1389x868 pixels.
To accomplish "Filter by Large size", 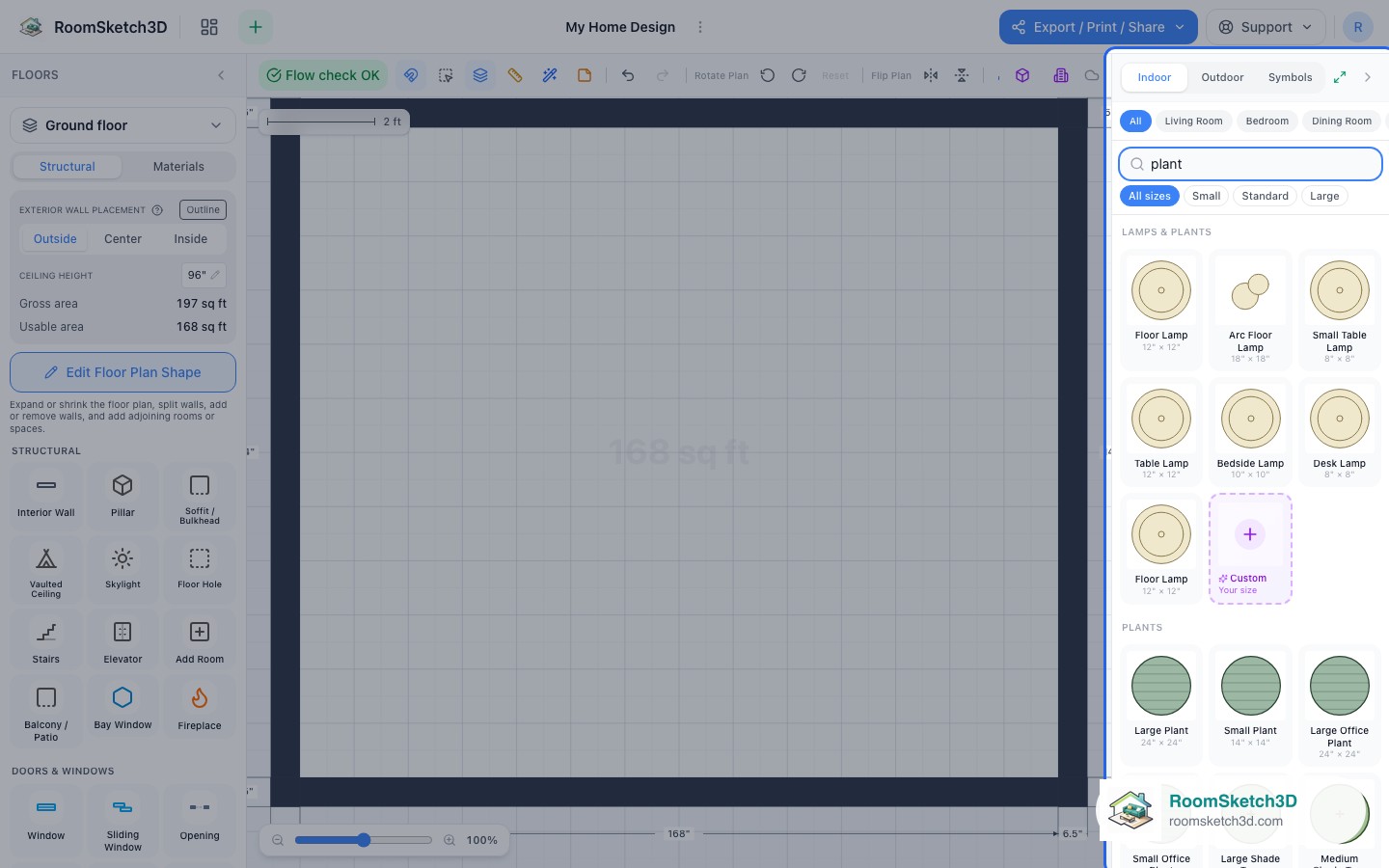I will (x=1324, y=196).
